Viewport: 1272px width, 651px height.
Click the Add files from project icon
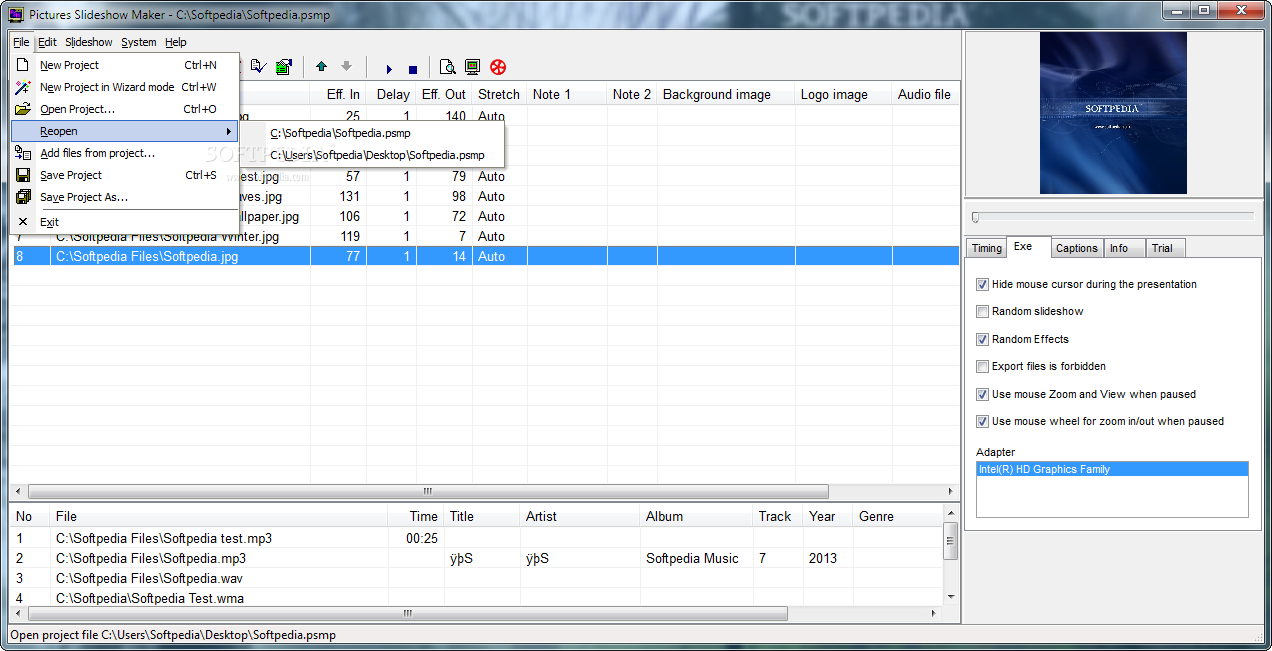23,153
